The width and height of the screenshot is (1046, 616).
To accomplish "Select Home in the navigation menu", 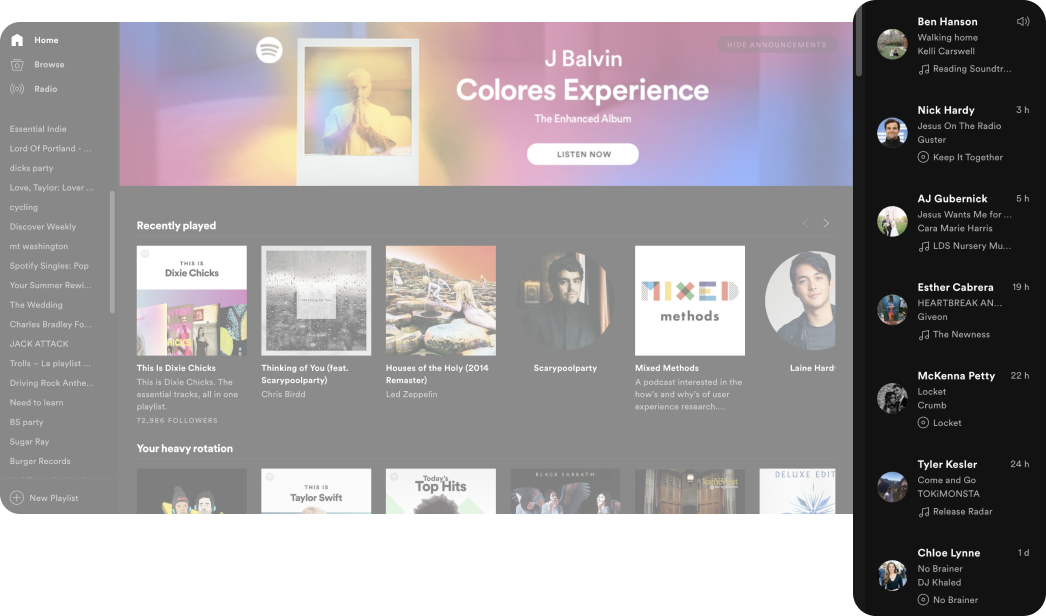I will pos(46,40).
